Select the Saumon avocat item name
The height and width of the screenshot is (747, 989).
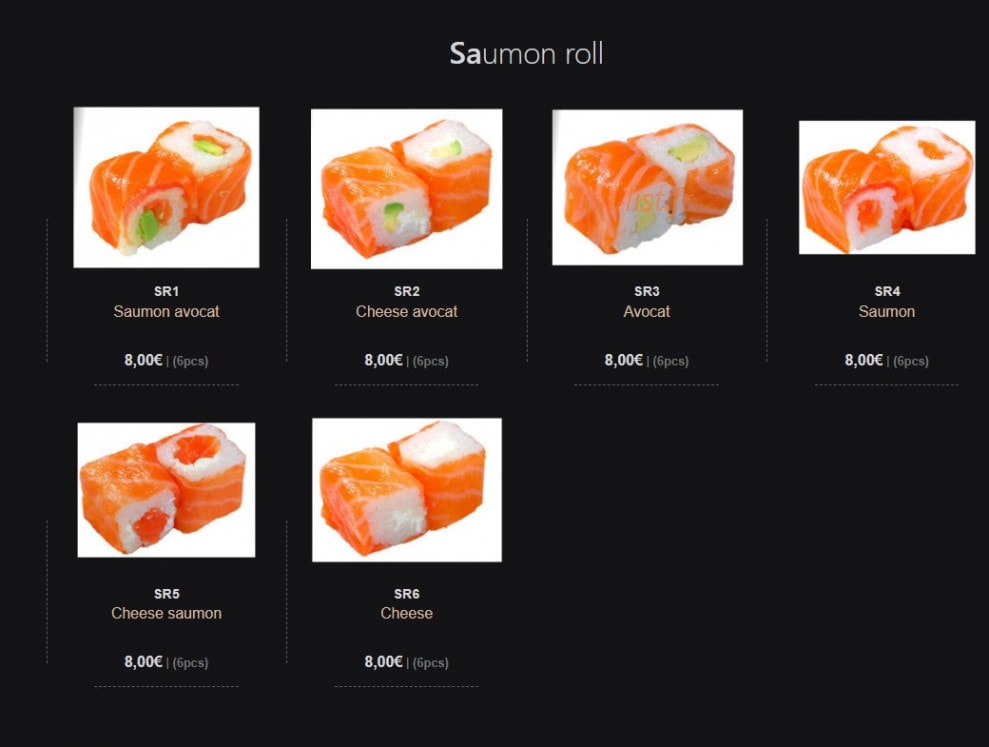[167, 312]
